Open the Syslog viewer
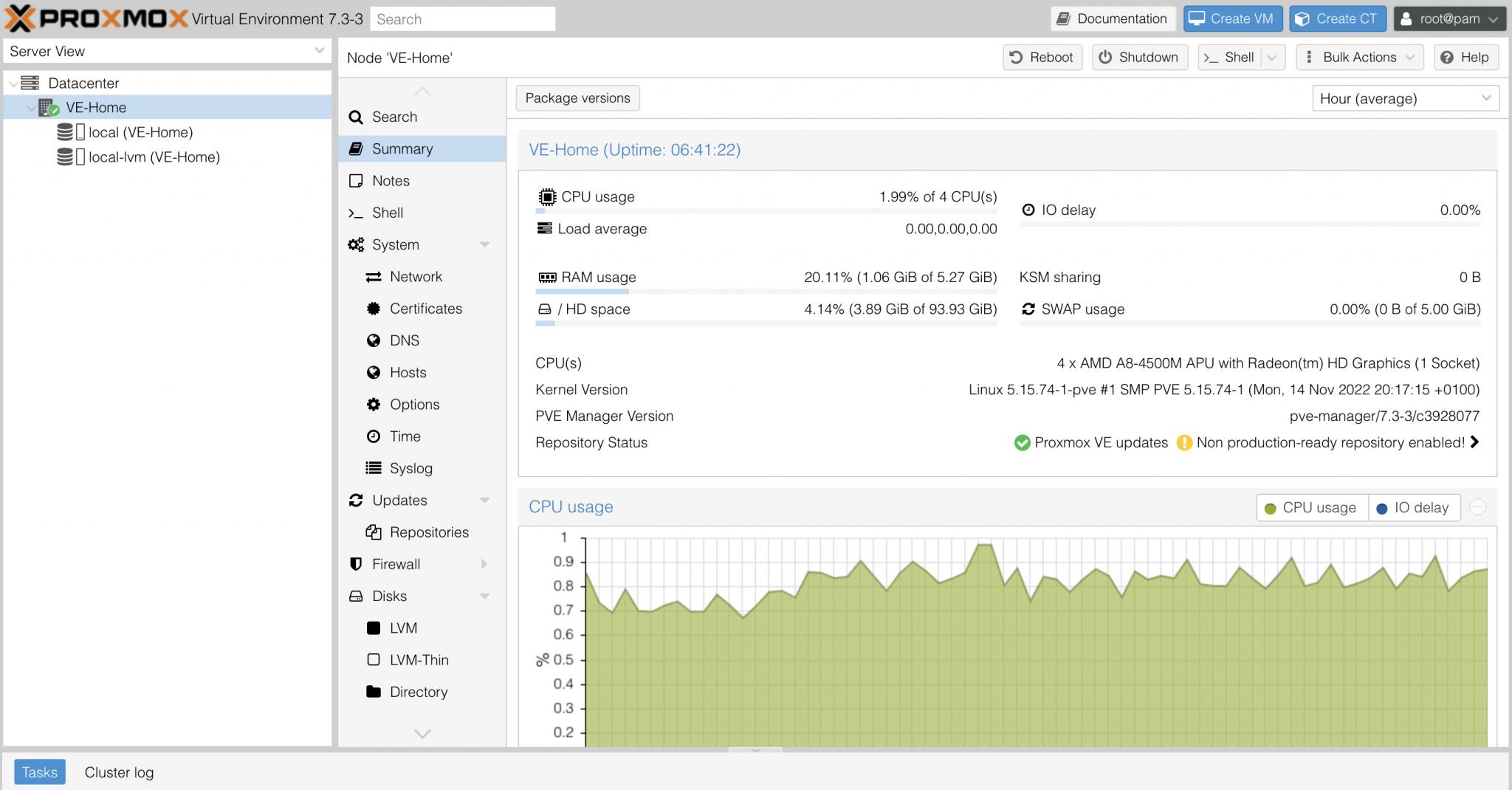The image size is (1512, 790). pos(374,468)
